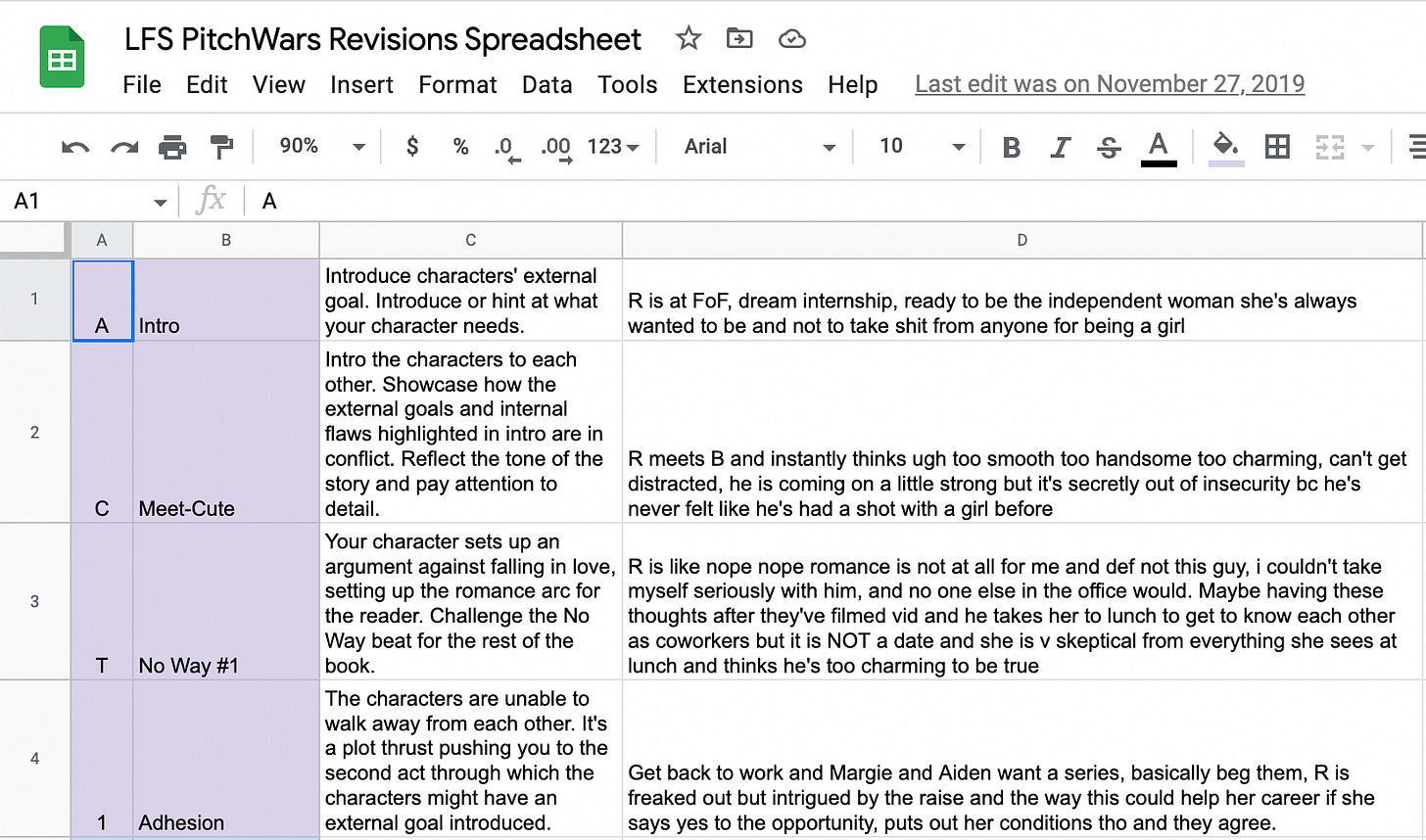
Task: Open the Arial font dropdown
Action: coord(760,147)
